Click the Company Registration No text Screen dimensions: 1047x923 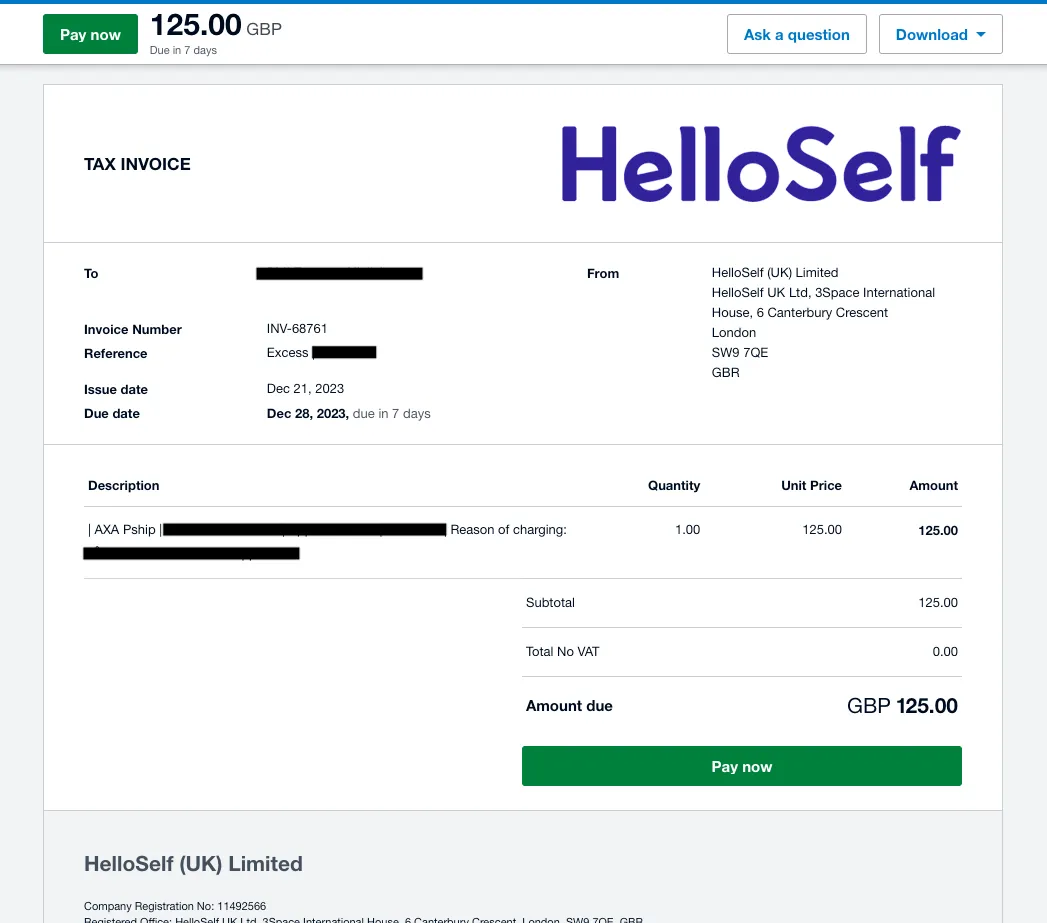pyautogui.click(x=175, y=906)
